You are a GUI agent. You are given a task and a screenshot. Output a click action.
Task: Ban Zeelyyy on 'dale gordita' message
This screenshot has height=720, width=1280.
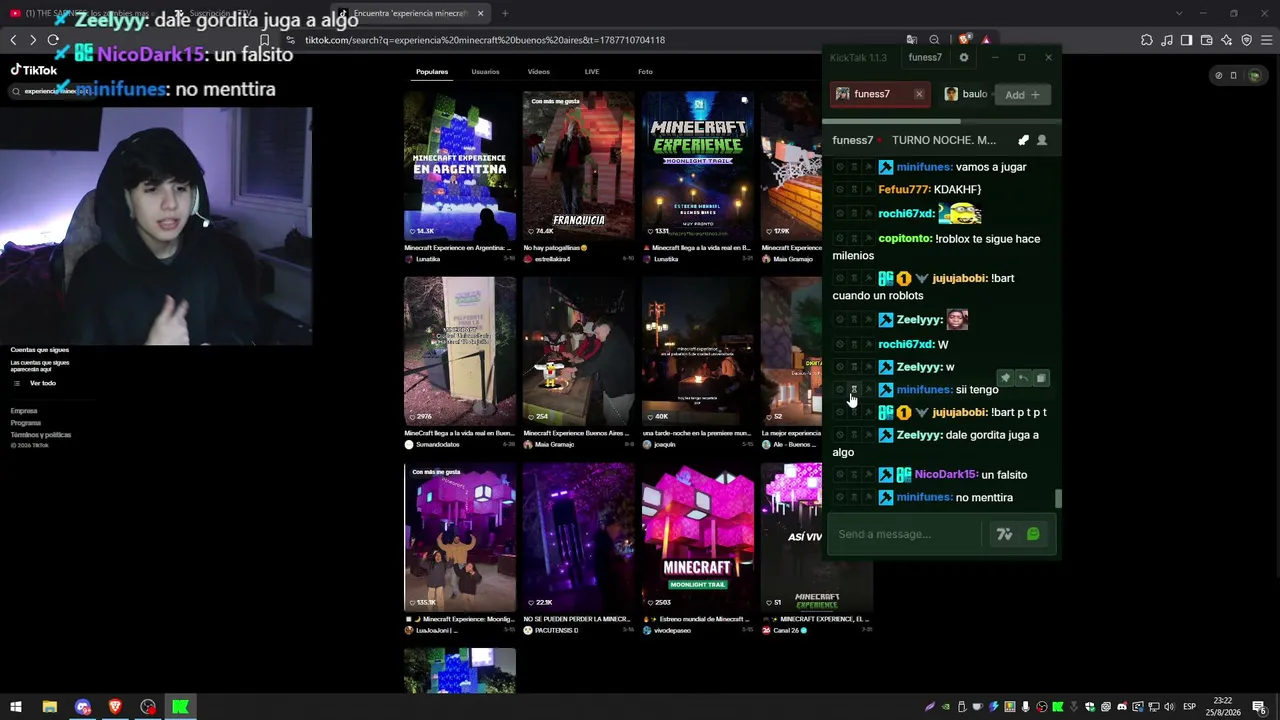(x=839, y=435)
